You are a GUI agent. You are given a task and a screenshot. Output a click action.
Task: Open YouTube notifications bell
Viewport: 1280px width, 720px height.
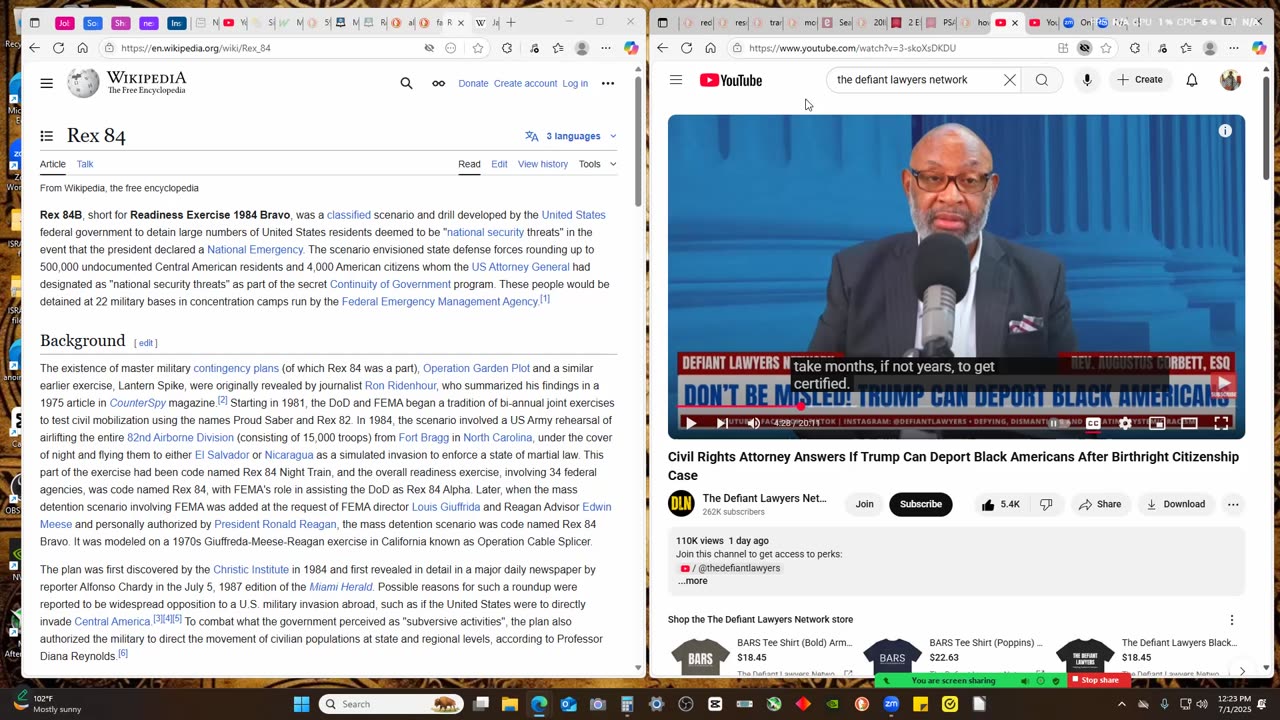click(1192, 80)
